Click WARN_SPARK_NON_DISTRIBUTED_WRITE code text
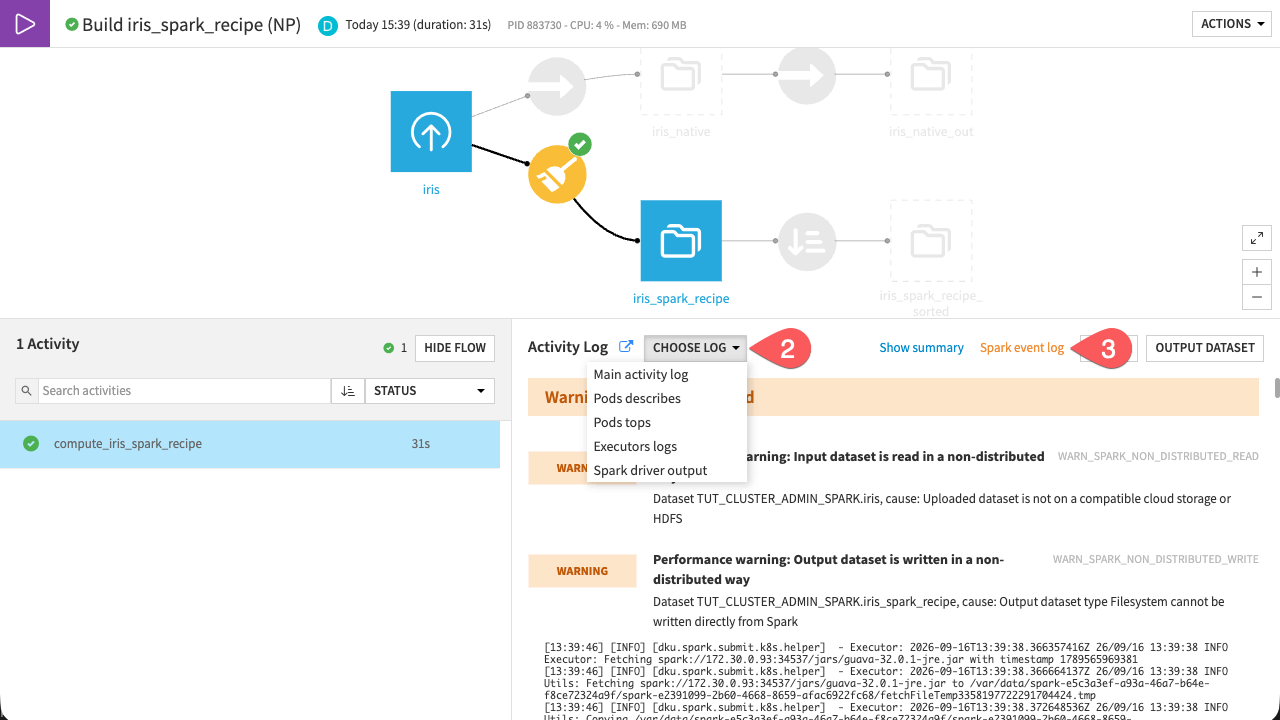 1156,559
